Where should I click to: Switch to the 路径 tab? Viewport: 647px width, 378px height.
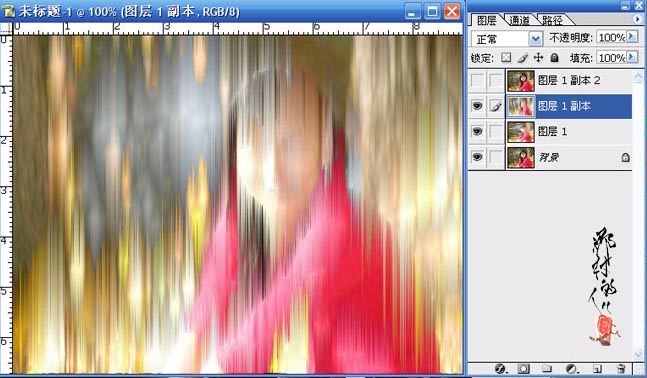(552, 20)
